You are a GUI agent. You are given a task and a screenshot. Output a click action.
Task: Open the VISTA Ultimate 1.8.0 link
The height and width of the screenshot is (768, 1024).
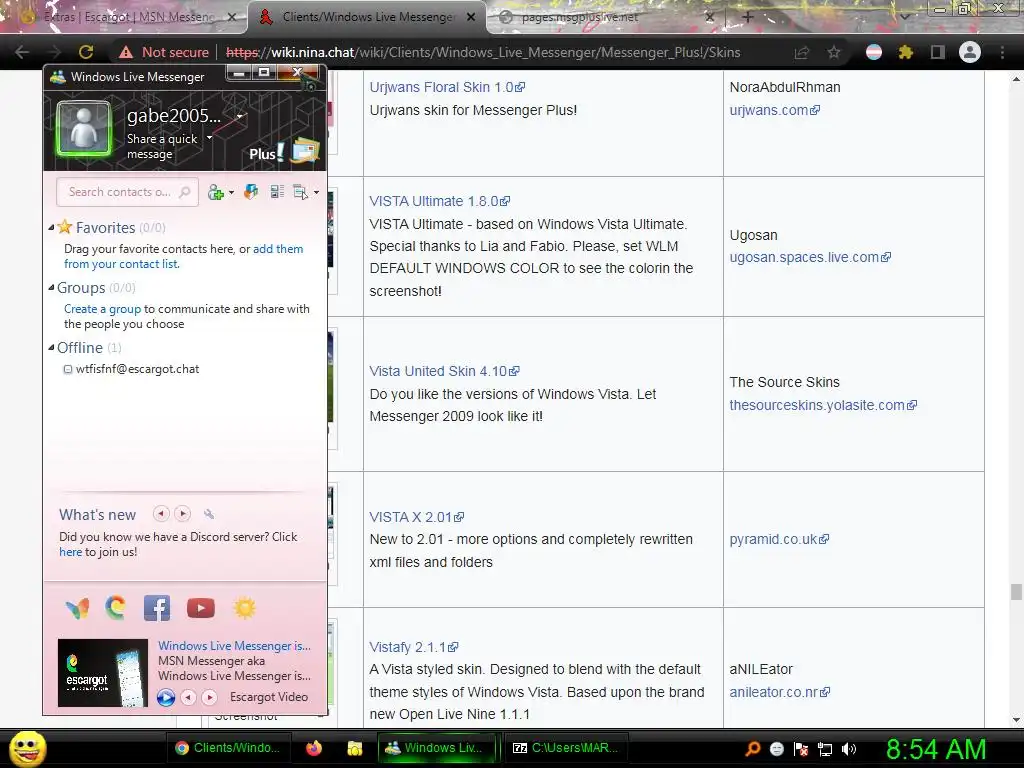pos(440,201)
